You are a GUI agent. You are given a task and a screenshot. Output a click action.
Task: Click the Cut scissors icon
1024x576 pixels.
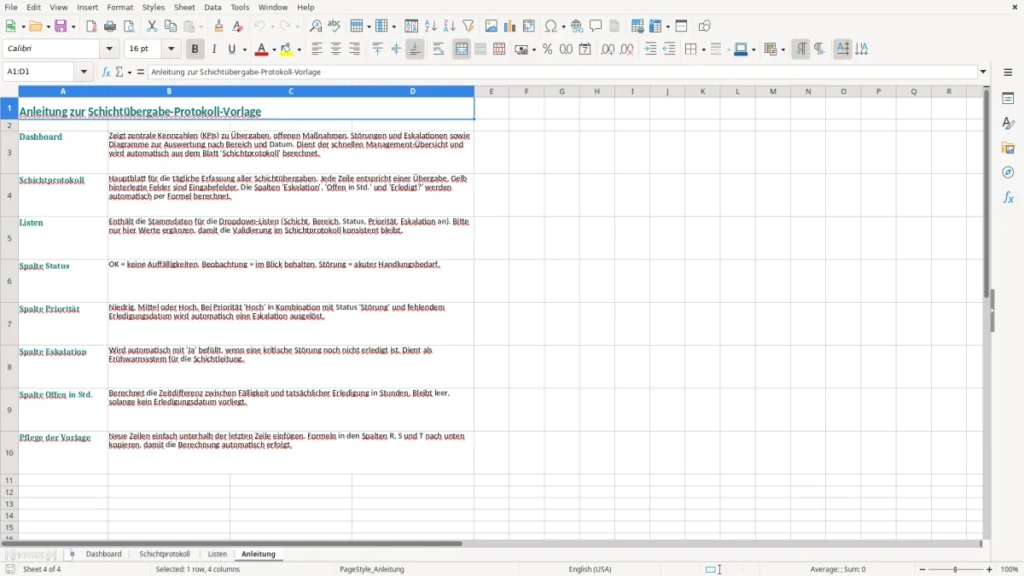click(152, 26)
